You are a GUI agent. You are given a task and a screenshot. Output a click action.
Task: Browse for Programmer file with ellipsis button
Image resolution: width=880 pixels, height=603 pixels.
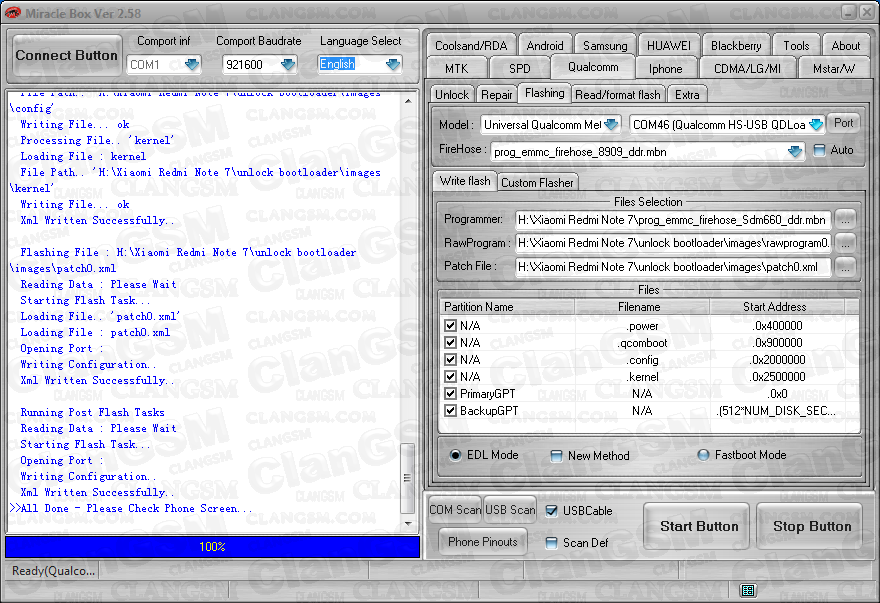click(x=845, y=220)
